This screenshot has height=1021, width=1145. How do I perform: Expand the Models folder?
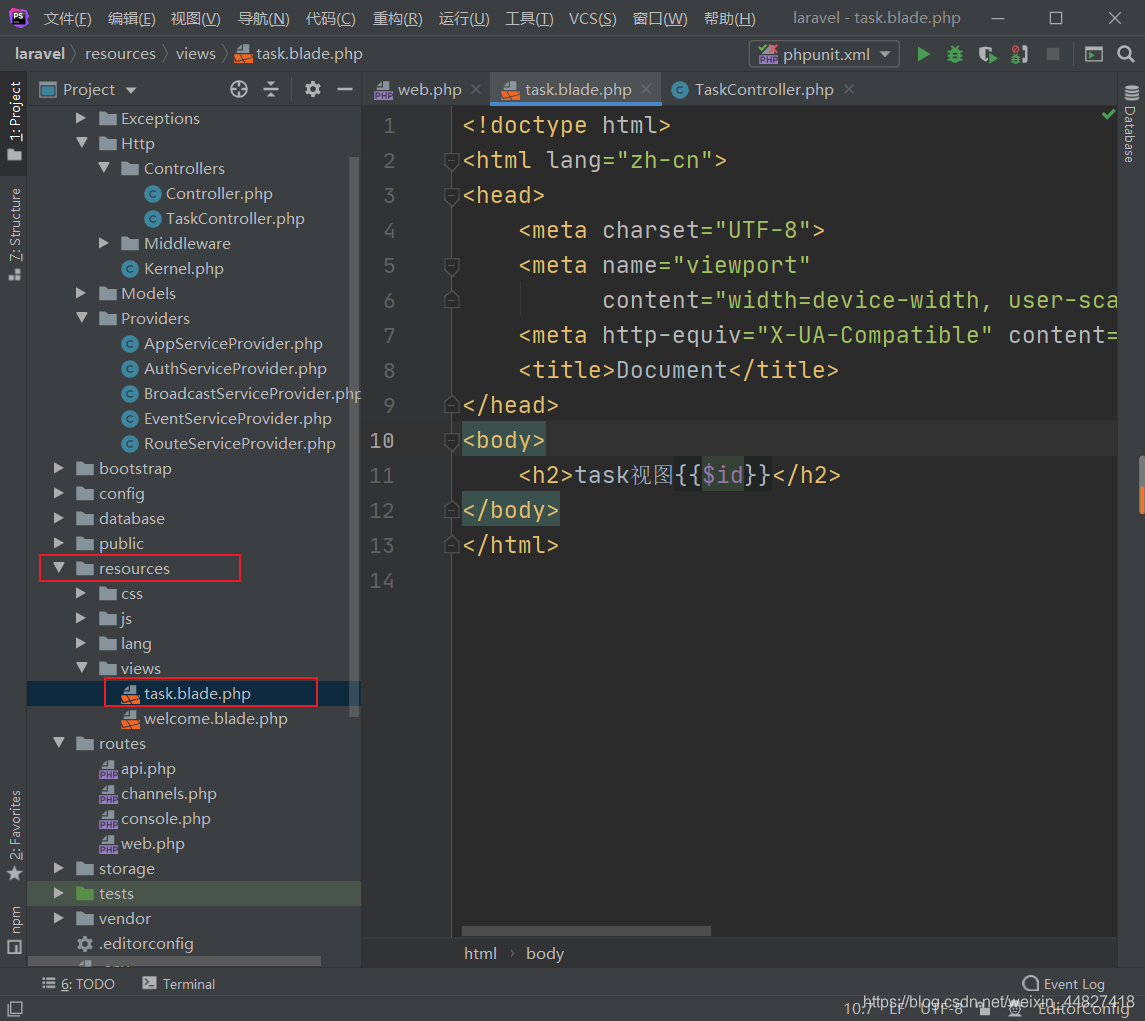click(x=81, y=293)
